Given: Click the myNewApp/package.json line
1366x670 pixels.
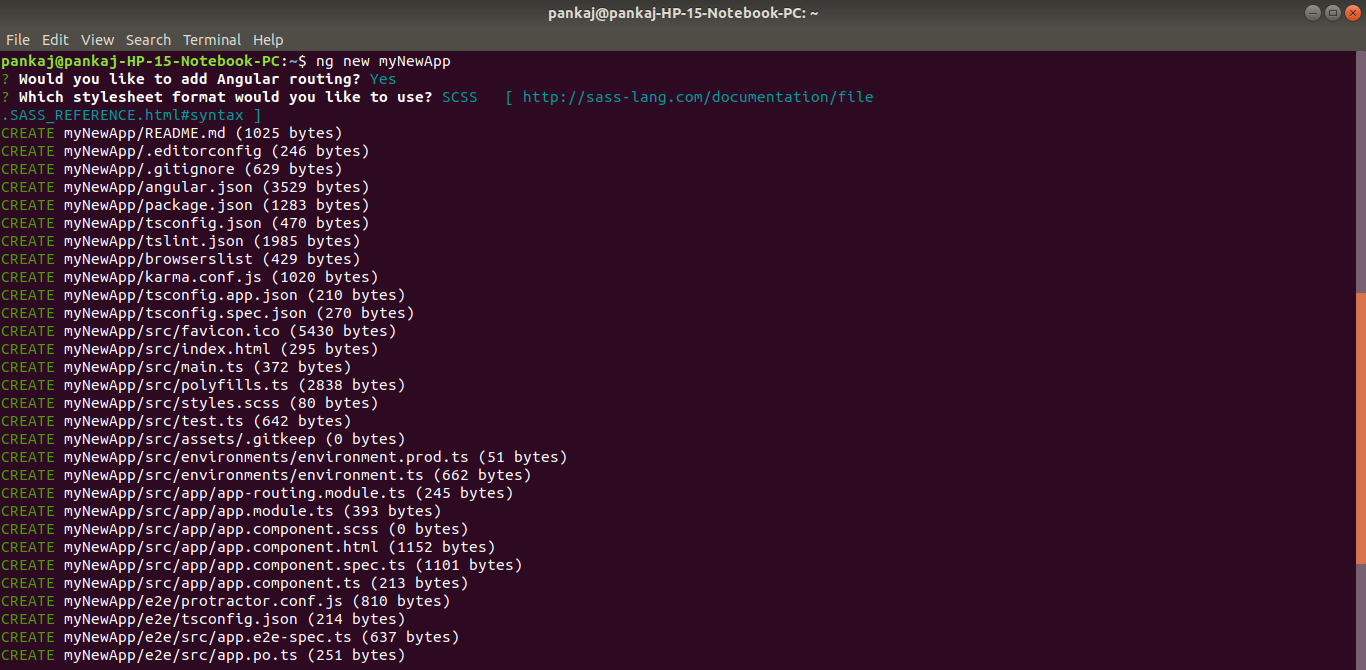Looking at the screenshot, I should click(185, 205).
